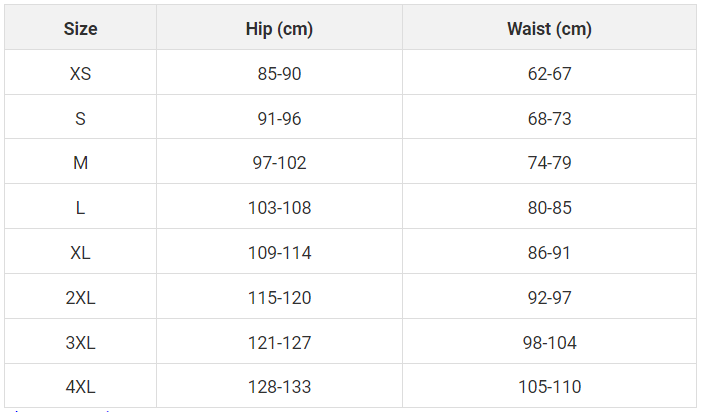This screenshot has height=412, width=701.
Task: Click the Size column header
Action: click(x=80, y=27)
